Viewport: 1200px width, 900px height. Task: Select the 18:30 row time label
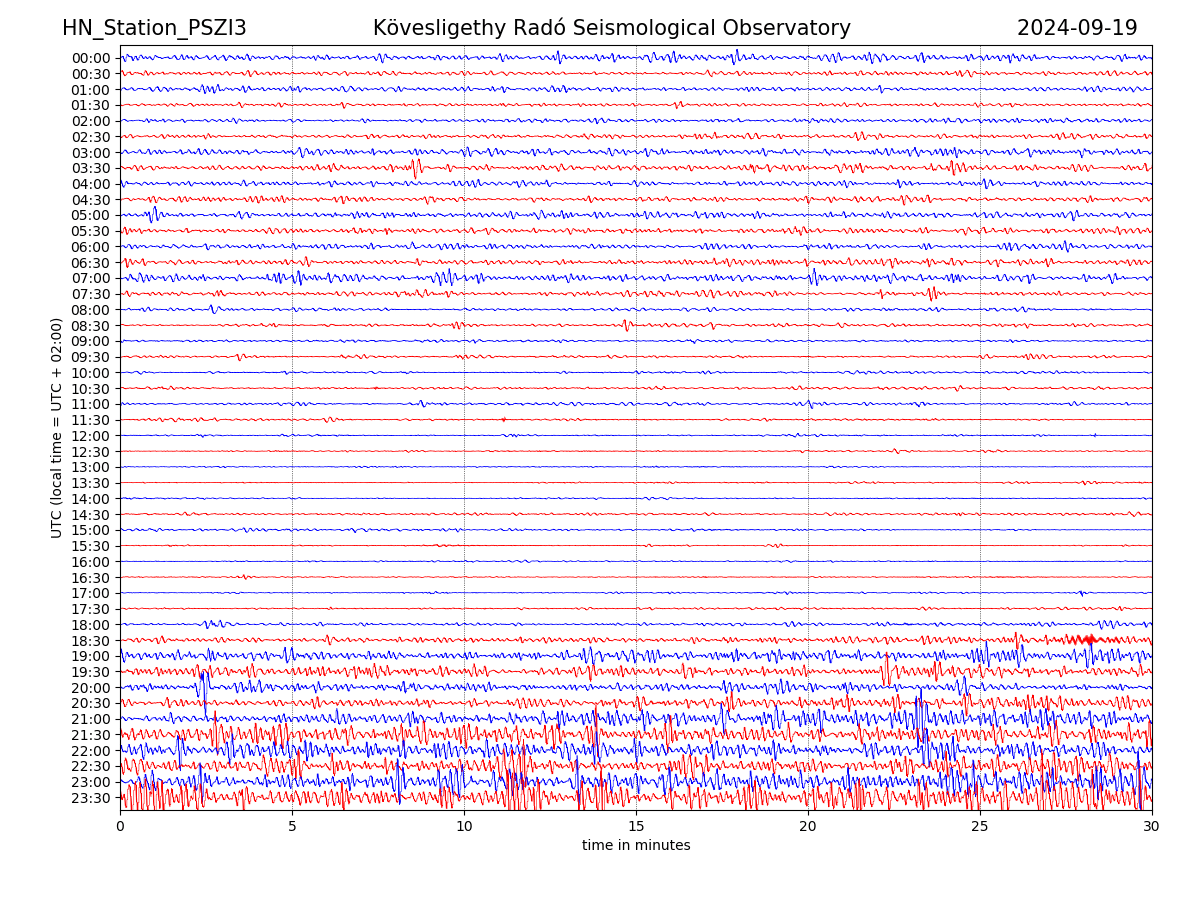coord(90,640)
